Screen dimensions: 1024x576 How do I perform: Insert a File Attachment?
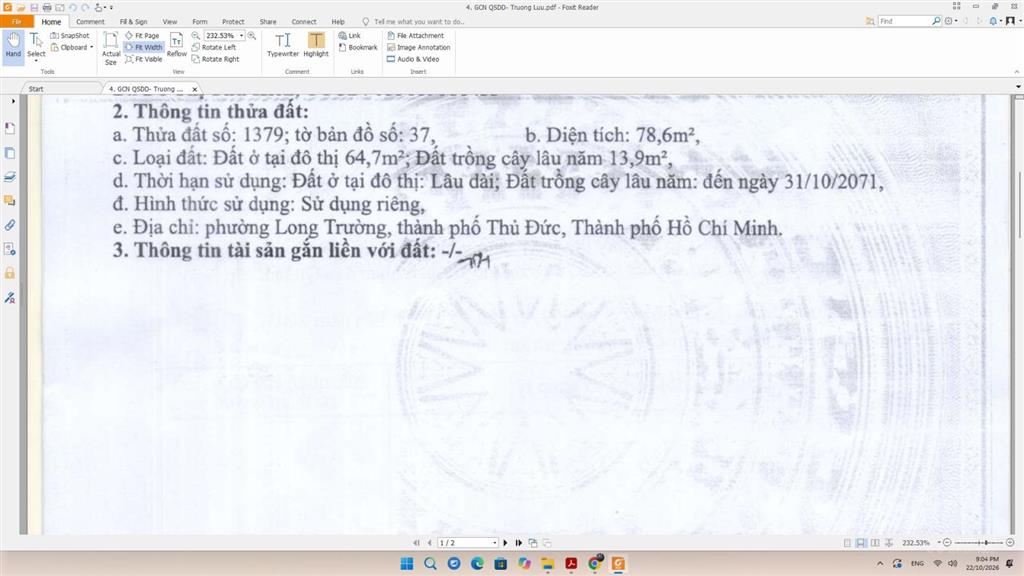pos(415,36)
